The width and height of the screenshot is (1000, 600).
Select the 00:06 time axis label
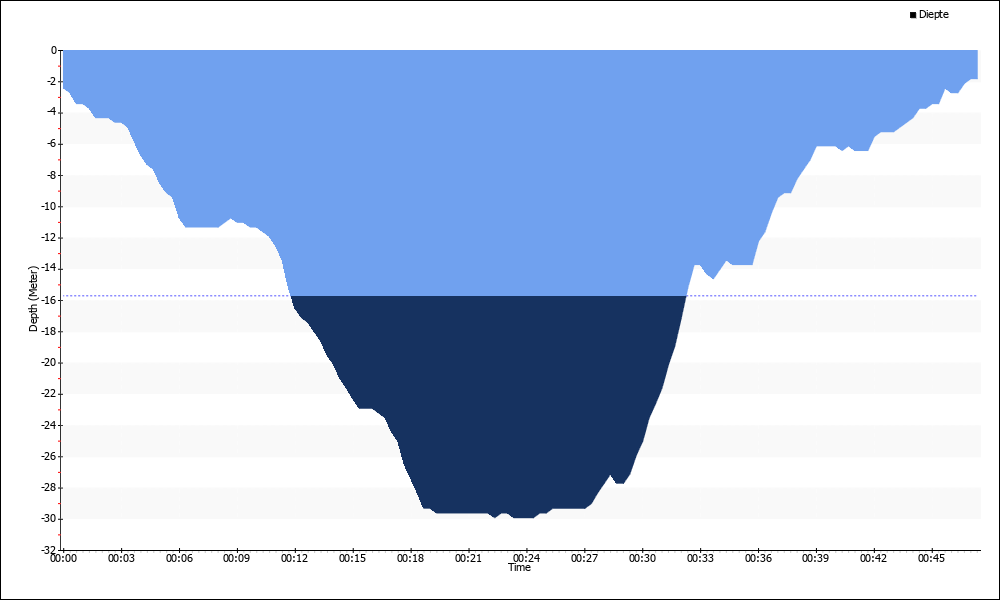tap(179, 558)
